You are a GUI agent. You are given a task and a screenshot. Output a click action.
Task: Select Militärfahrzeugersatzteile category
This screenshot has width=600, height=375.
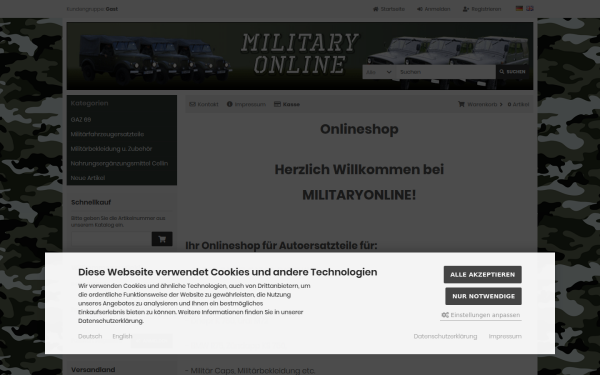click(107, 134)
